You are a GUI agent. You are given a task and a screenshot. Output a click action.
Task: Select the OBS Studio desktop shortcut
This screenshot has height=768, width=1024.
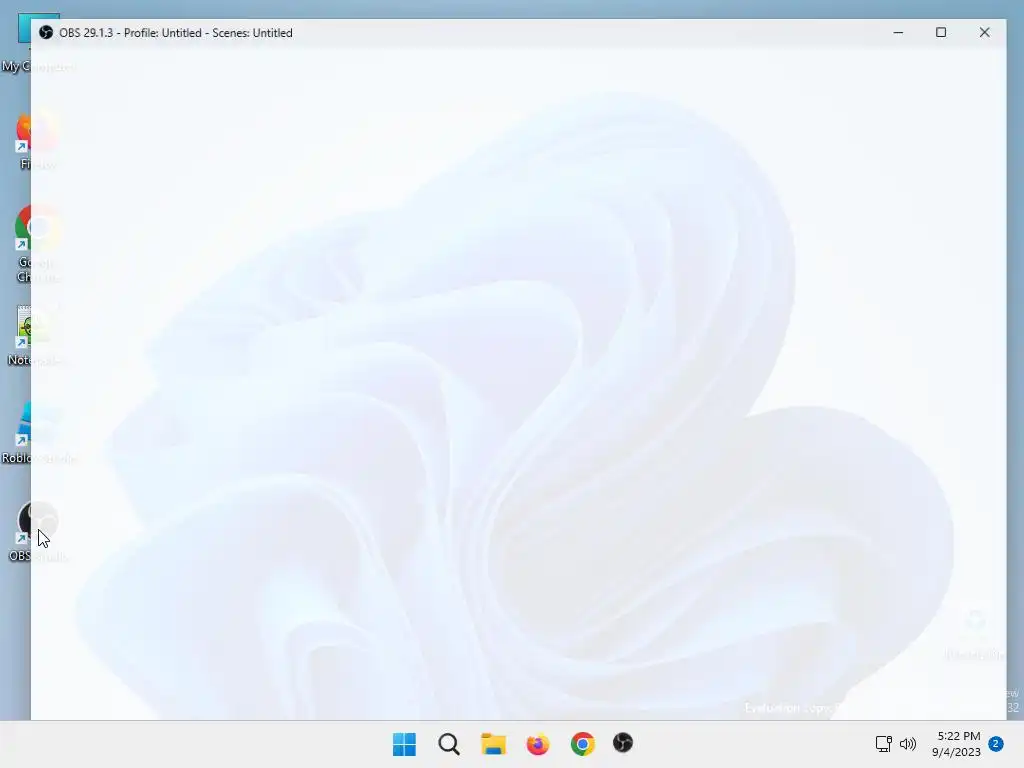[x=38, y=532]
